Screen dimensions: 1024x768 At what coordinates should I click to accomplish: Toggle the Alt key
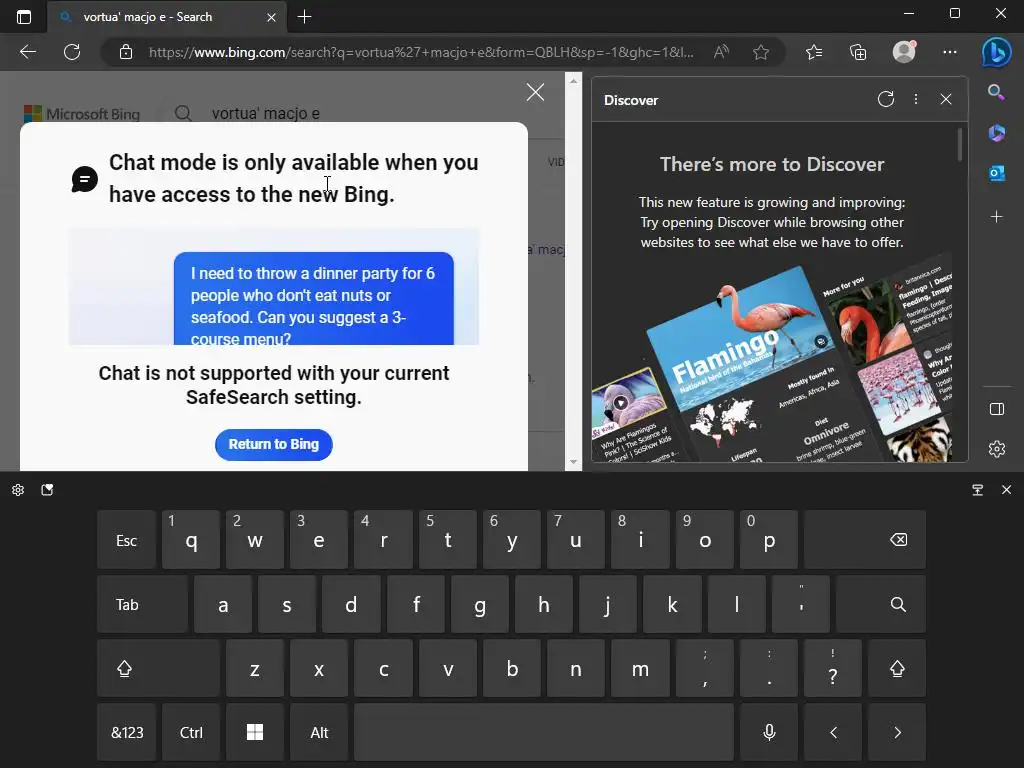pyautogui.click(x=319, y=733)
